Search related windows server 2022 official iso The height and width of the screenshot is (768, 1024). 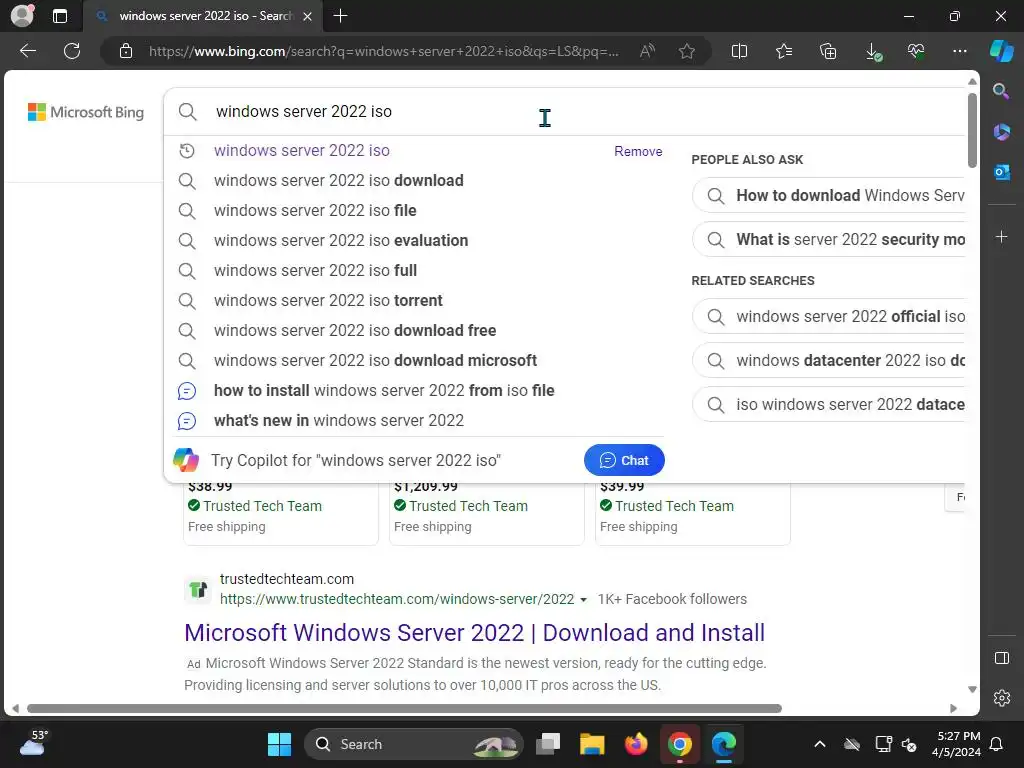tap(829, 317)
